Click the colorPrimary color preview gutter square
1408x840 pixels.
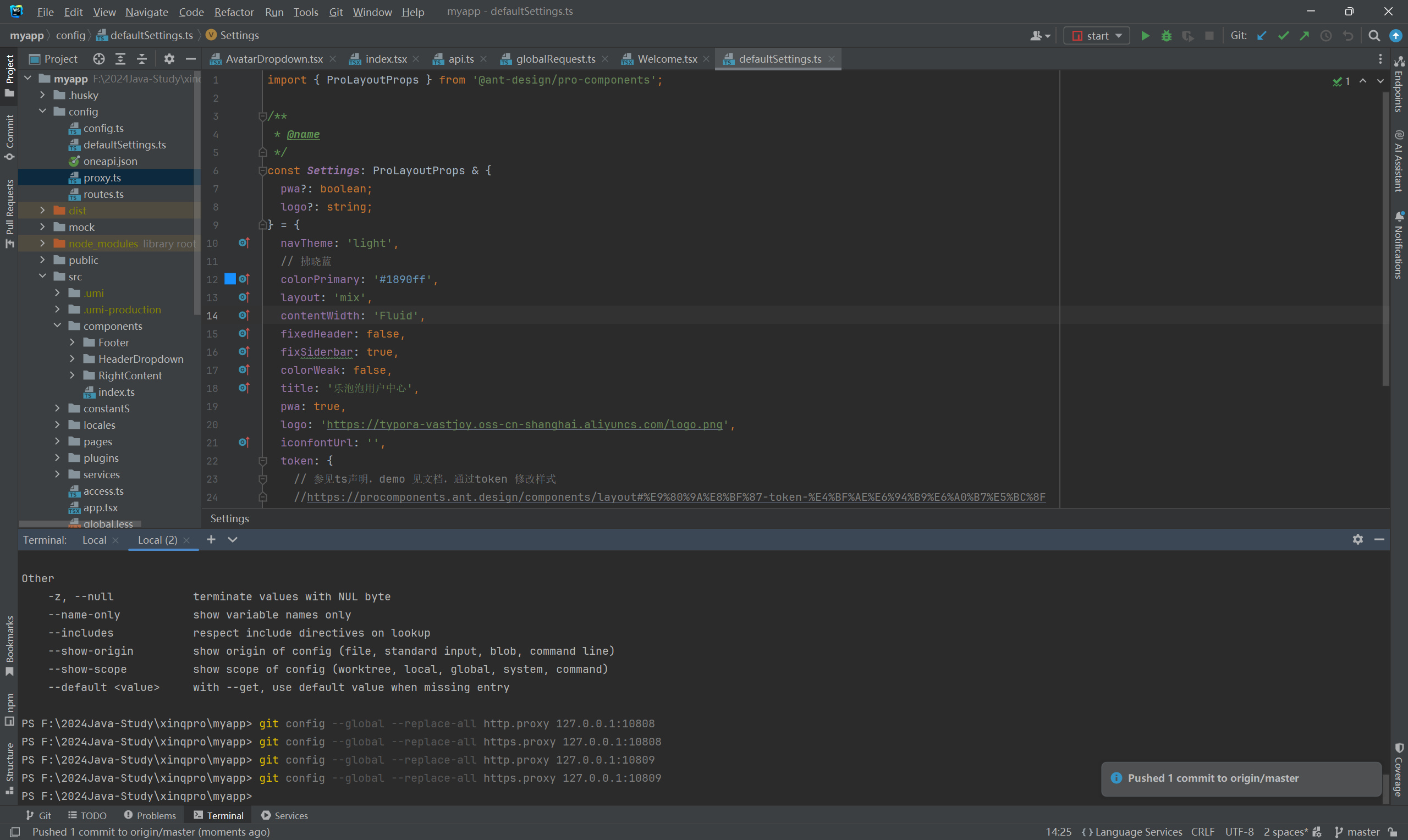tap(230, 279)
